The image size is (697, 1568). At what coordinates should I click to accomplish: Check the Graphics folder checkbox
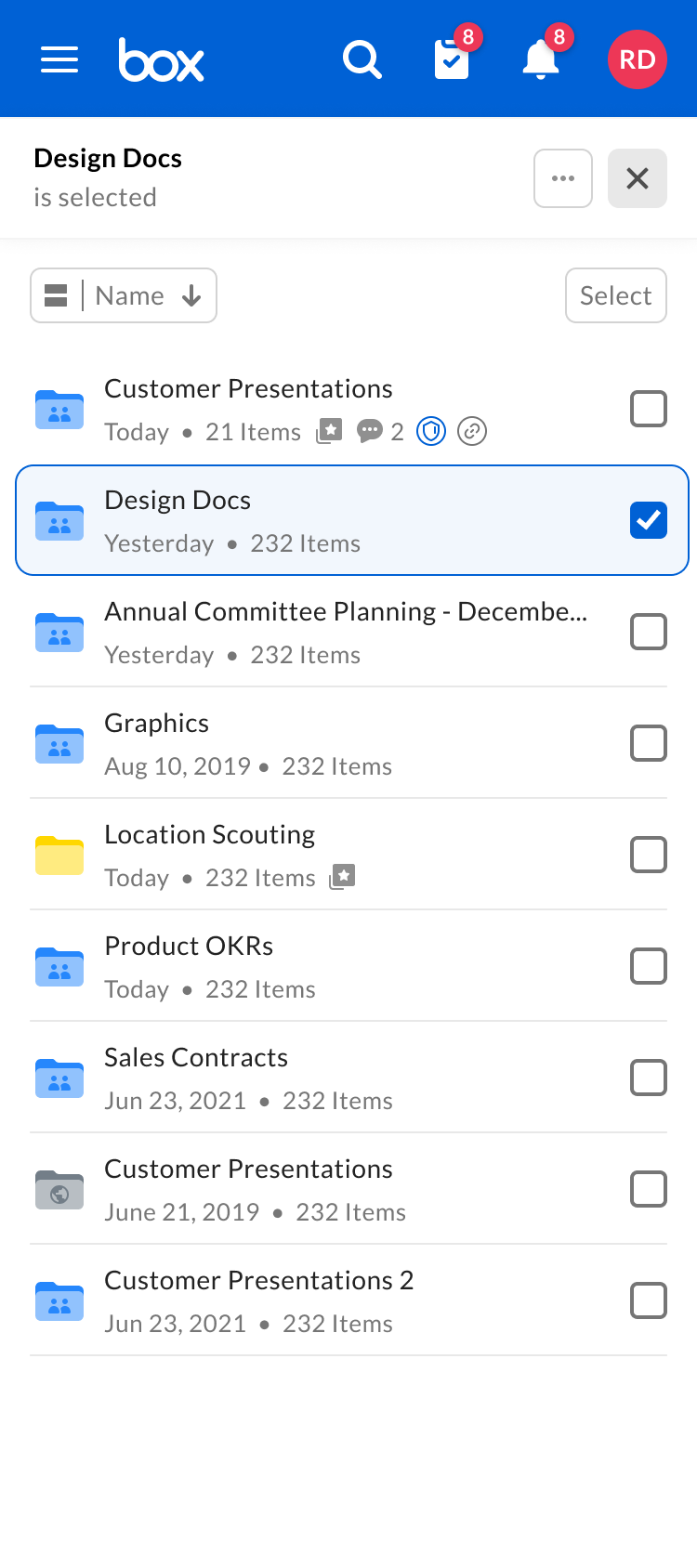(x=649, y=743)
